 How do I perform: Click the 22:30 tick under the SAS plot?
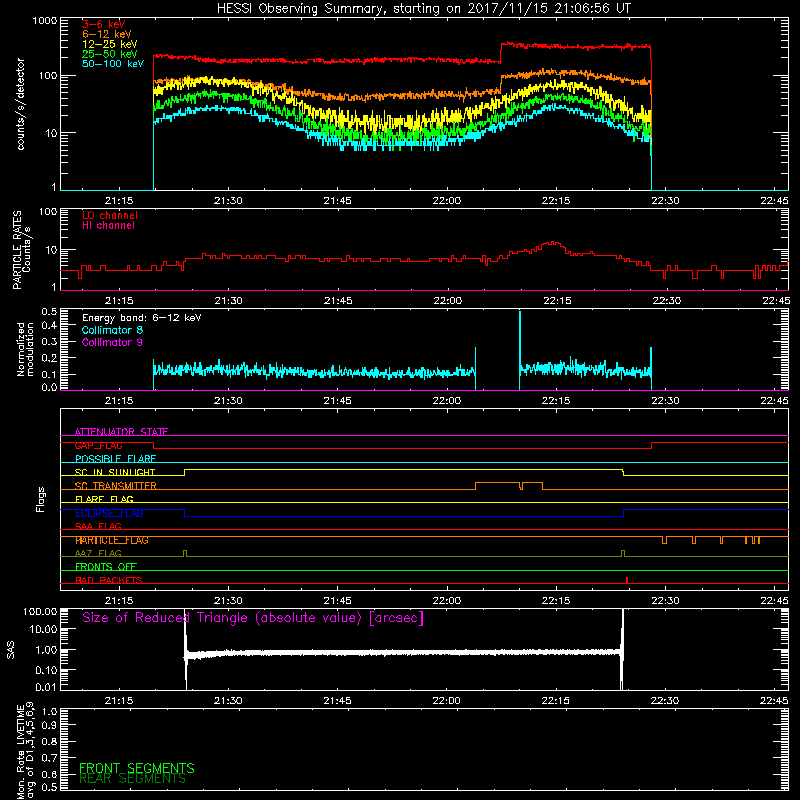click(665, 701)
